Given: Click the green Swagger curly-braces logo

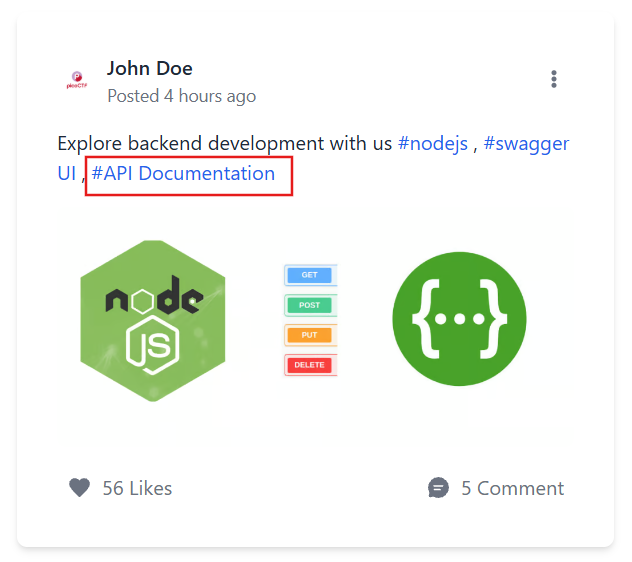Looking at the screenshot, I should pos(459,318).
